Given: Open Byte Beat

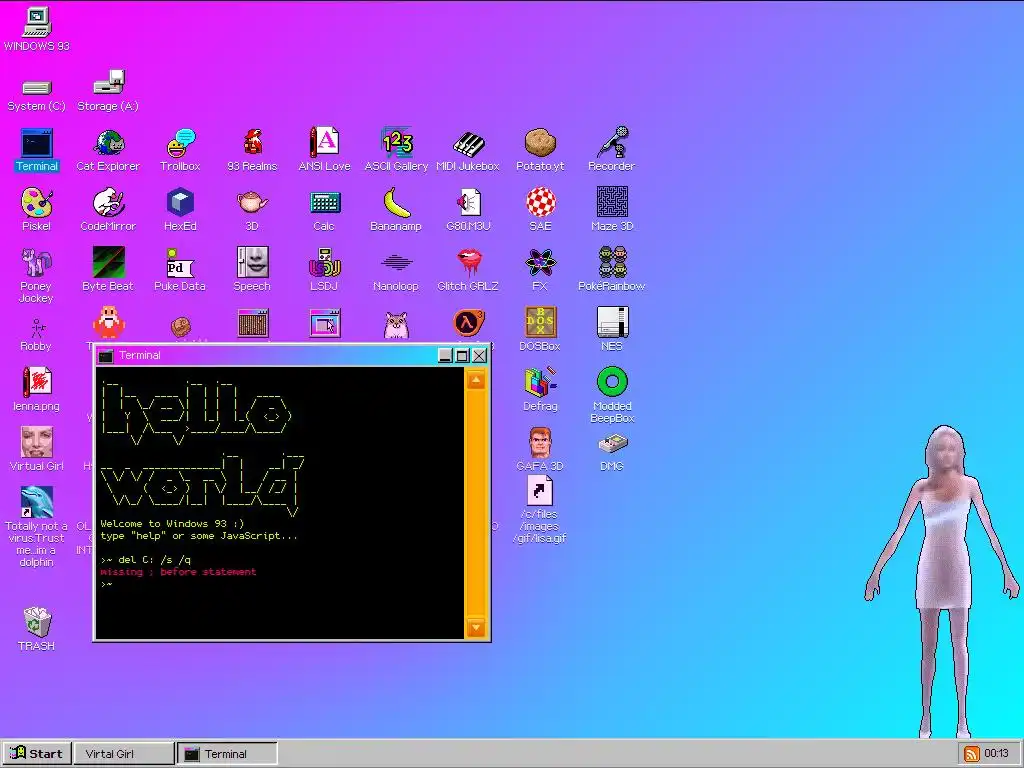Looking at the screenshot, I should [x=108, y=269].
